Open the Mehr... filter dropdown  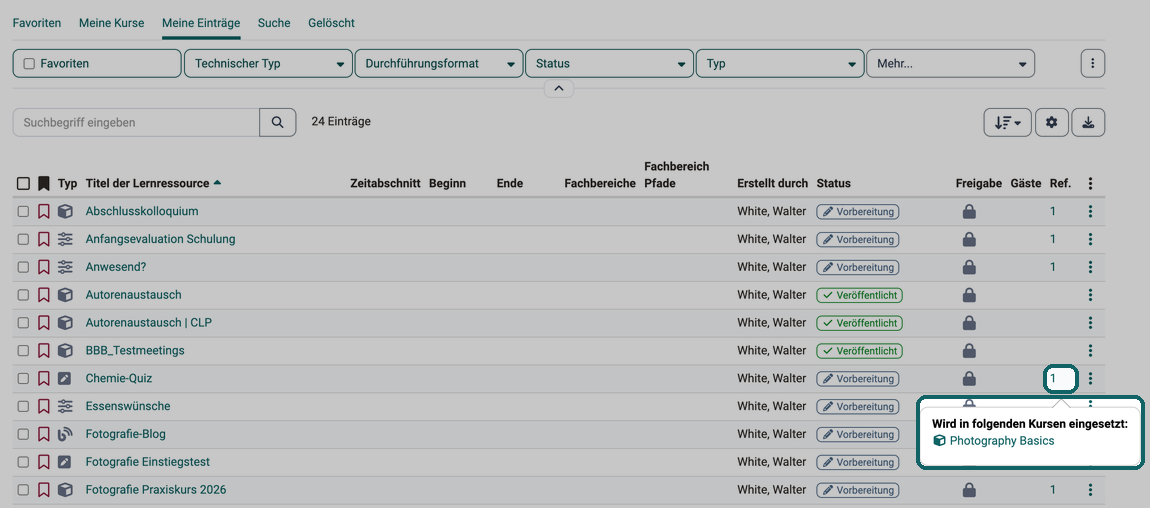point(951,64)
